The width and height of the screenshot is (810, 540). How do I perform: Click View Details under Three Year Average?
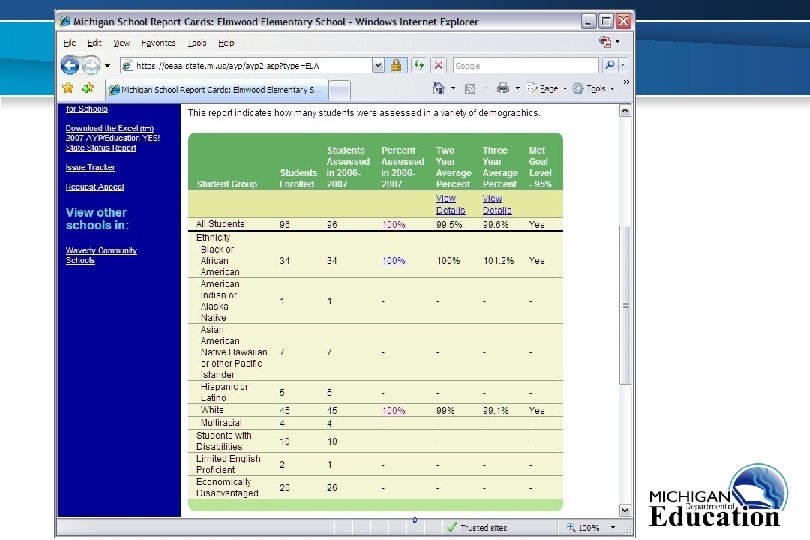click(x=497, y=205)
